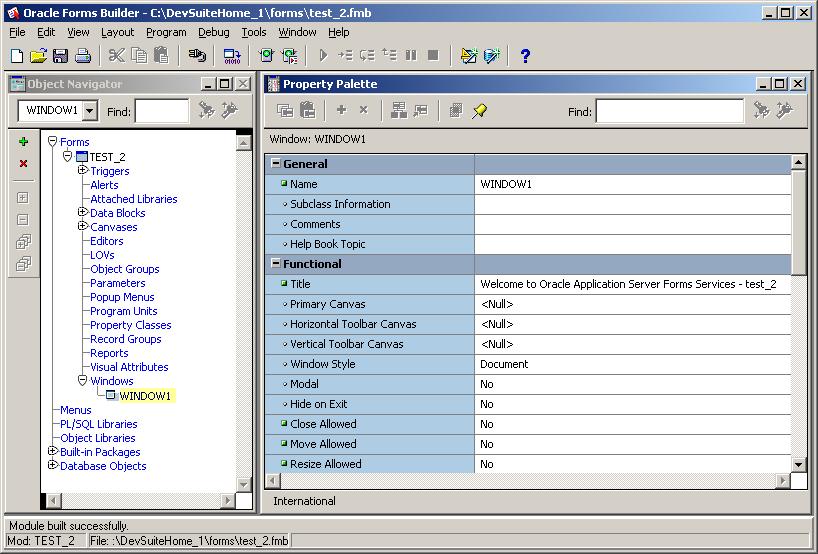
Task: Click the Print icon in the toolbar
Action: pyautogui.click(x=82, y=56)
